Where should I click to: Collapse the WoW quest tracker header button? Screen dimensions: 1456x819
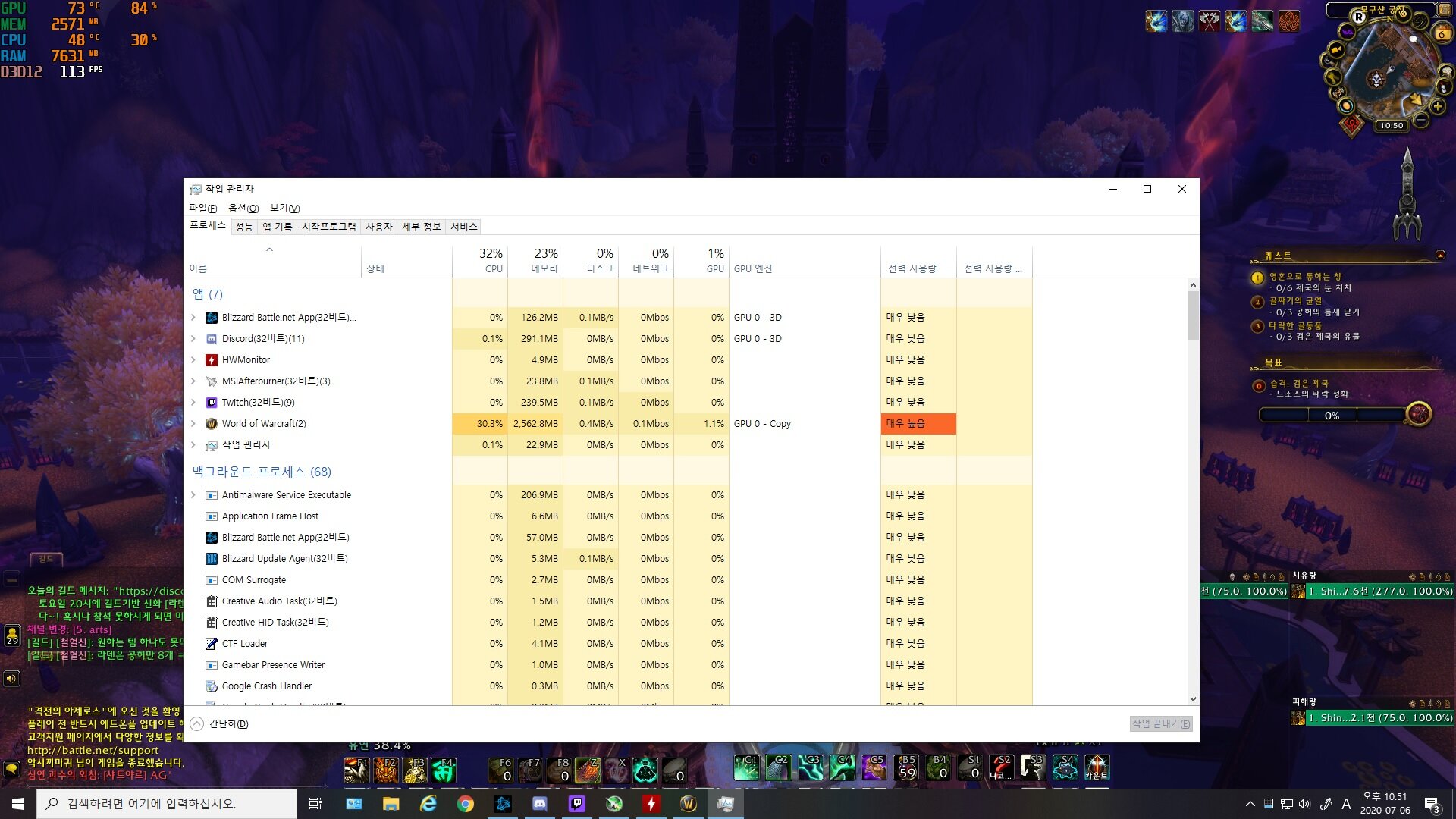coord(1440,255)
